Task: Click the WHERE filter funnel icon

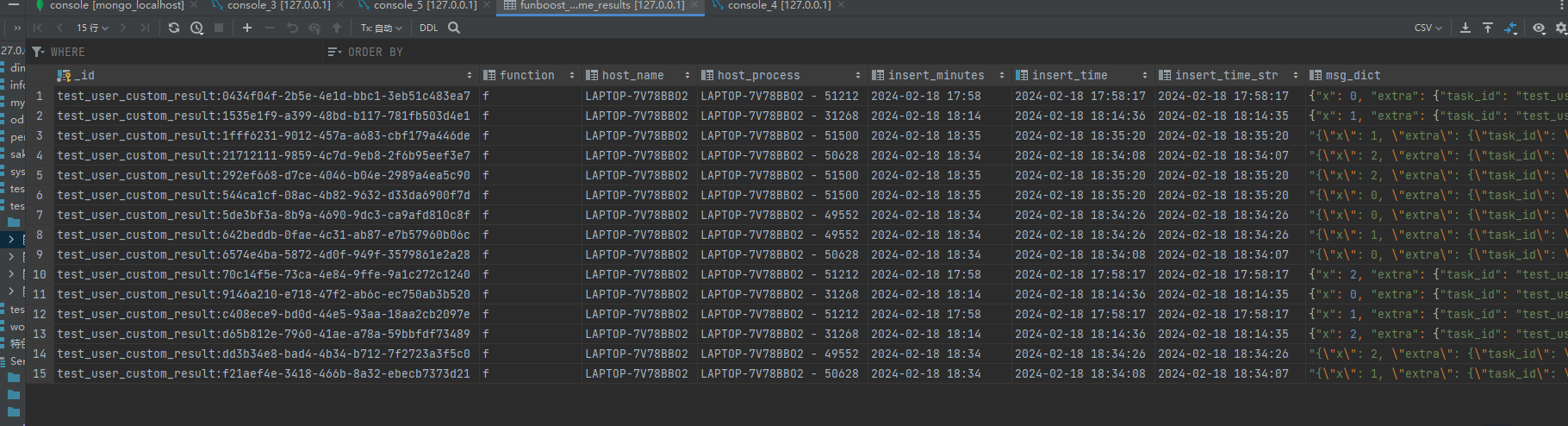Action: pos(38,52)
